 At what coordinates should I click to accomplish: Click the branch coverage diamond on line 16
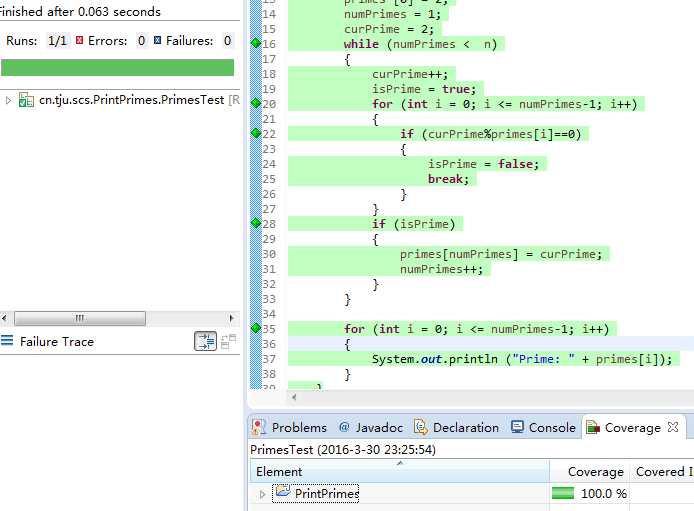click(256, 43)
